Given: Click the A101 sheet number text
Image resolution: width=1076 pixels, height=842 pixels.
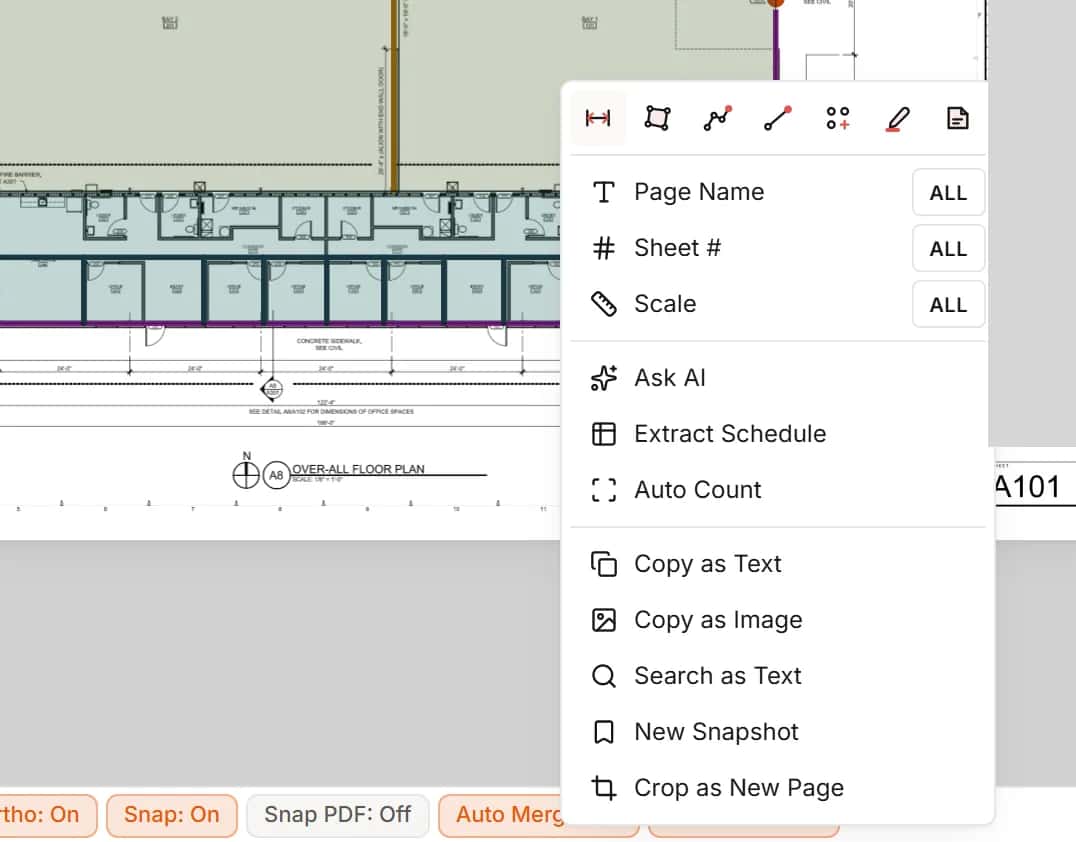Looking at the screenshot, I should 1027,487.
